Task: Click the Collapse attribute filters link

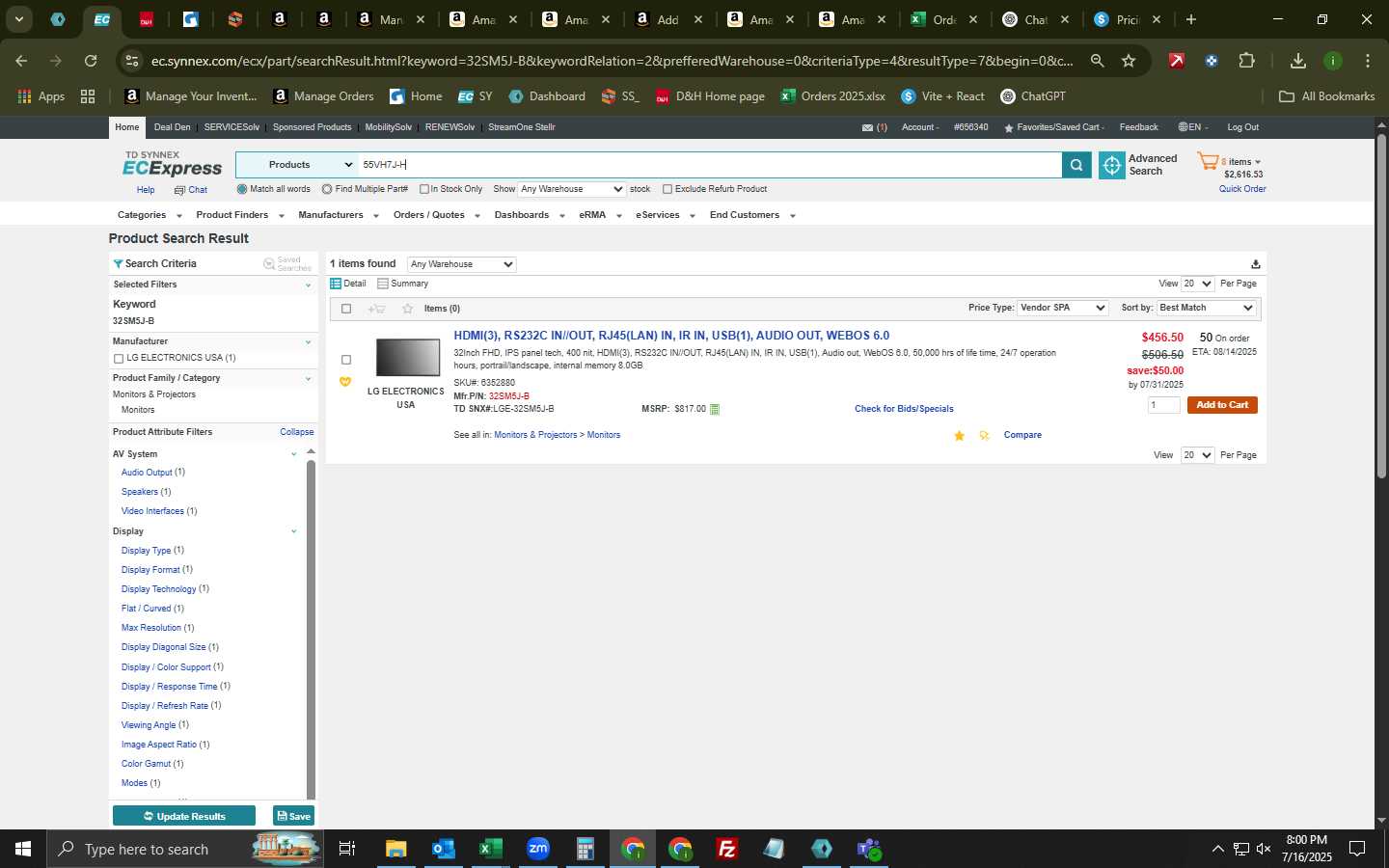Action: tap(297, 432)
